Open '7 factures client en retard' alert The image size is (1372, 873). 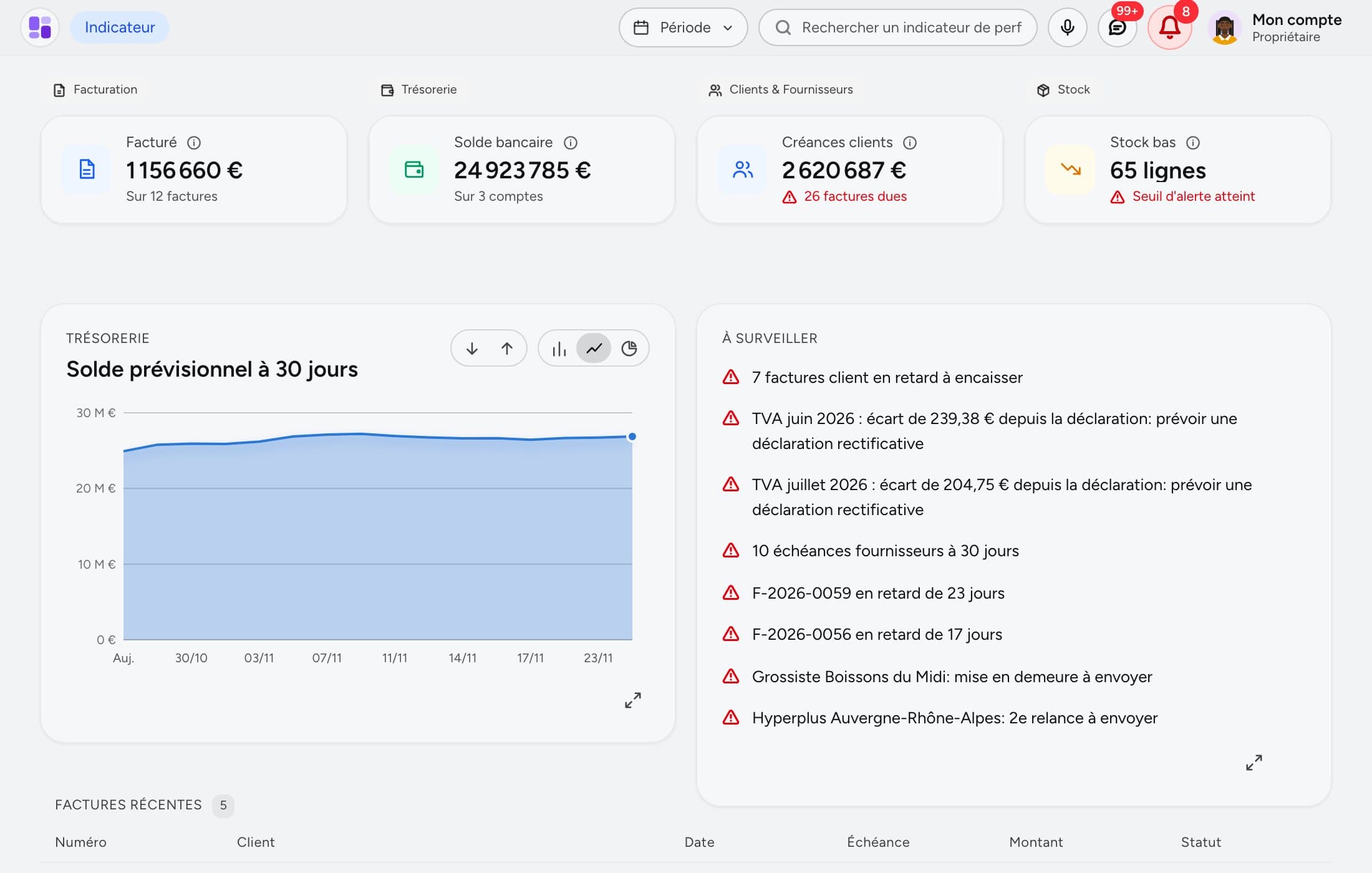[x=872, y=377]
